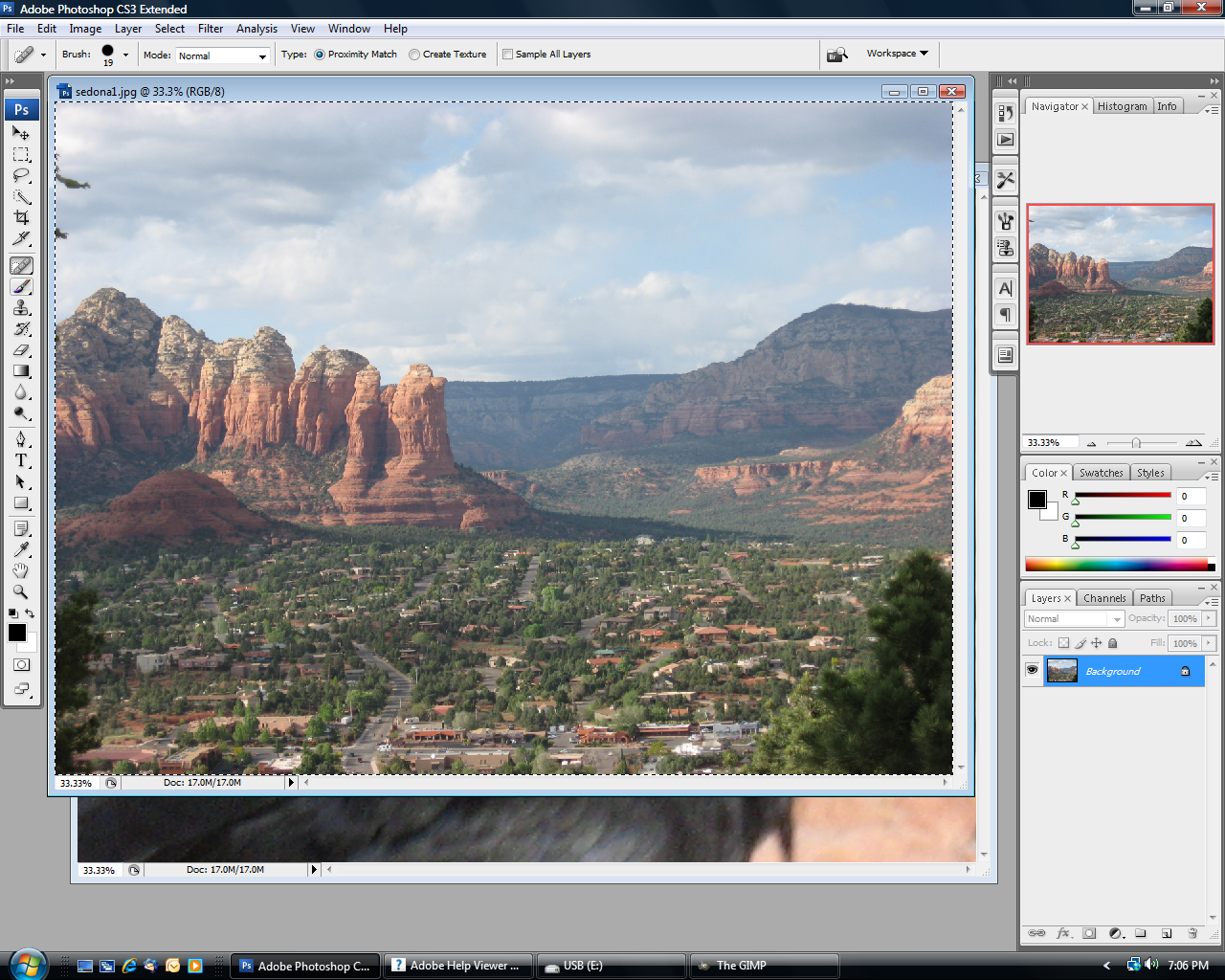The width and height of the screenshot is (1225, 980).
Task: Select the Rectangular Marquee tool
Action: pos(21,155)
